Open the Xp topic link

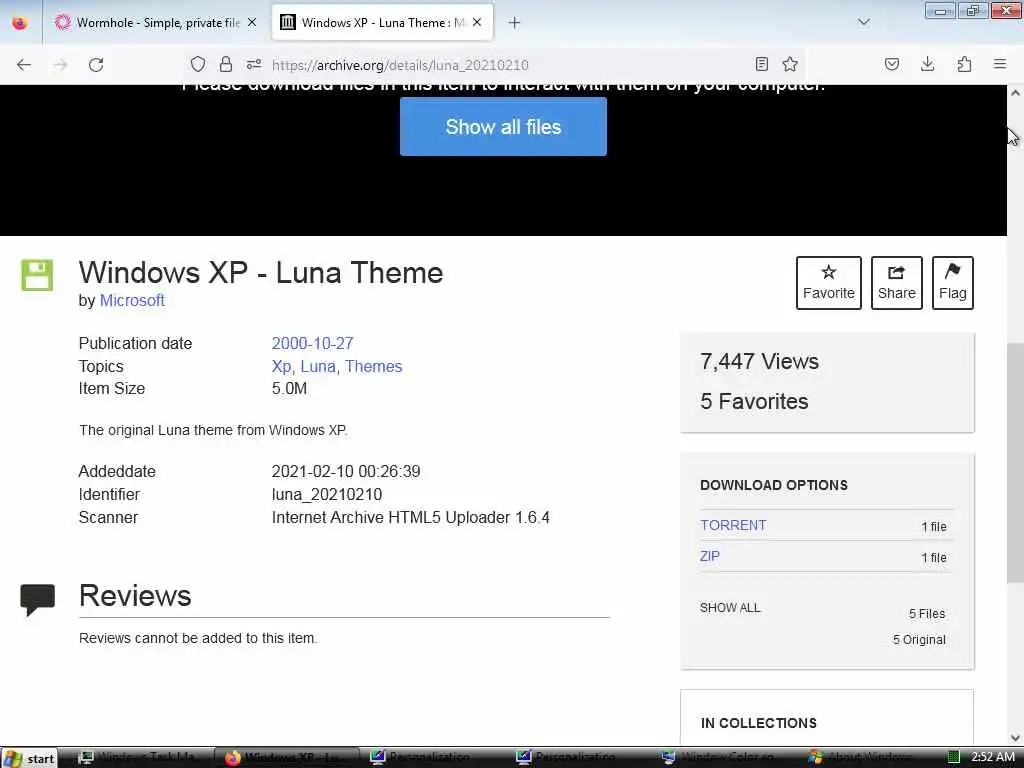tap(281, 366)
